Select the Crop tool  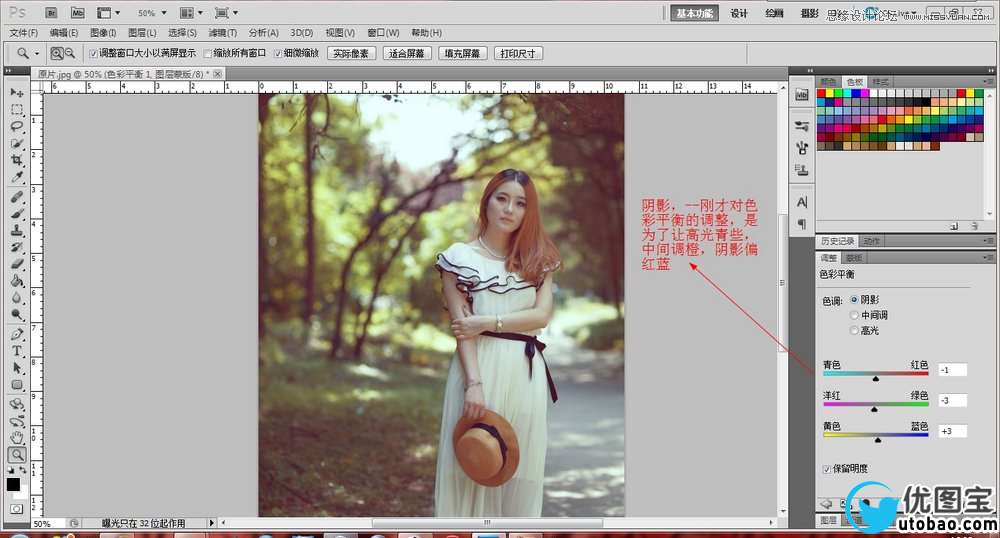[17, 161]
